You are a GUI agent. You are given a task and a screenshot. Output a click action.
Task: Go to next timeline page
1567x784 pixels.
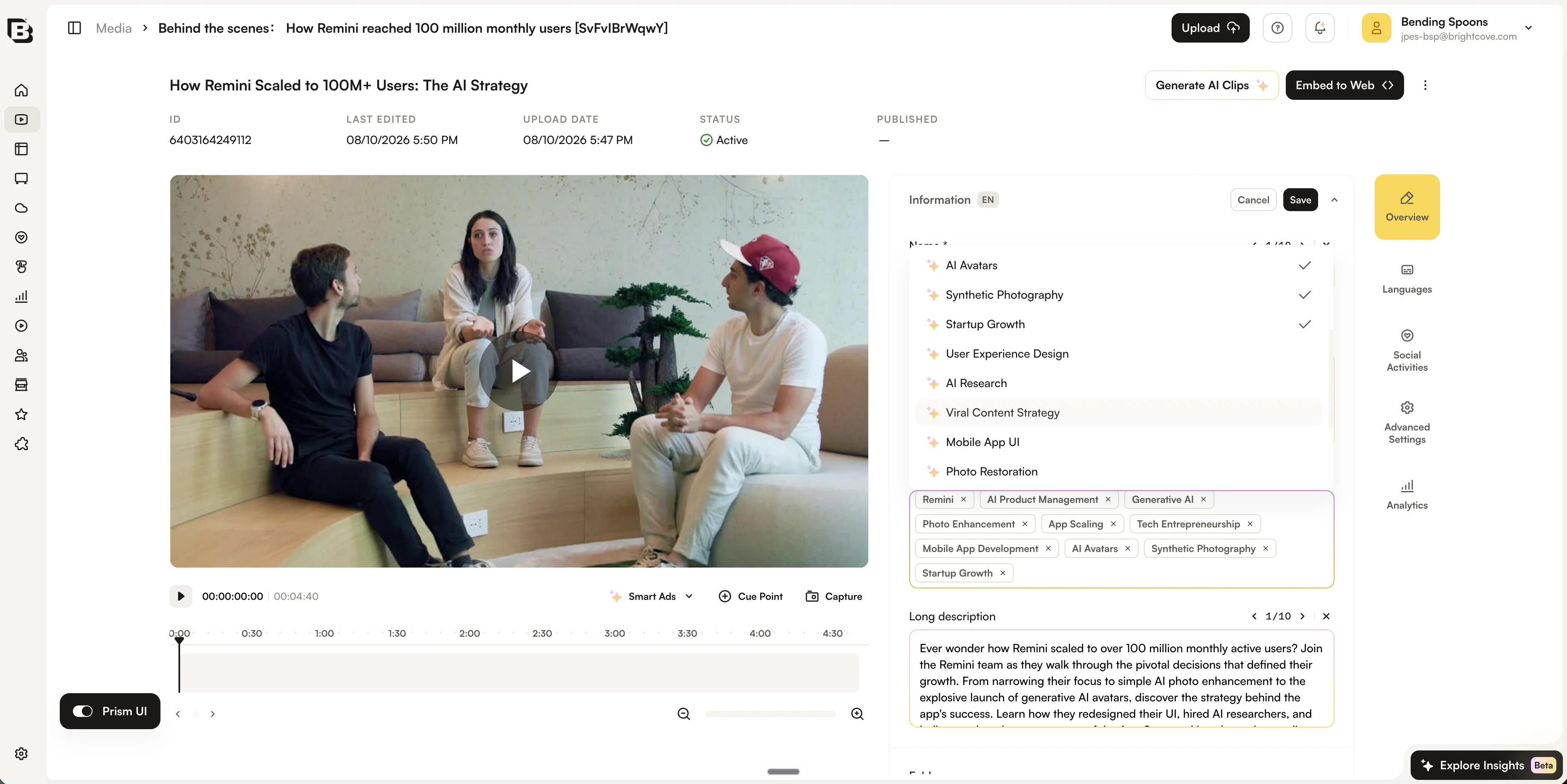click(212, 714)
